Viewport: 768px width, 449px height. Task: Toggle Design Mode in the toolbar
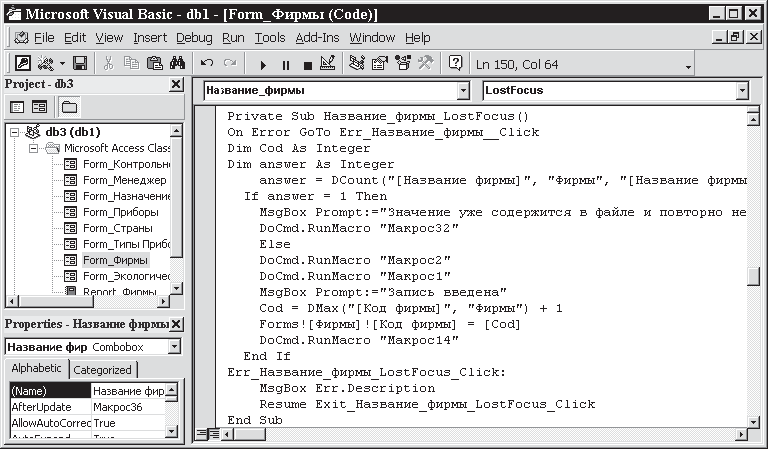pyautogui.click(x=331, y=64)
